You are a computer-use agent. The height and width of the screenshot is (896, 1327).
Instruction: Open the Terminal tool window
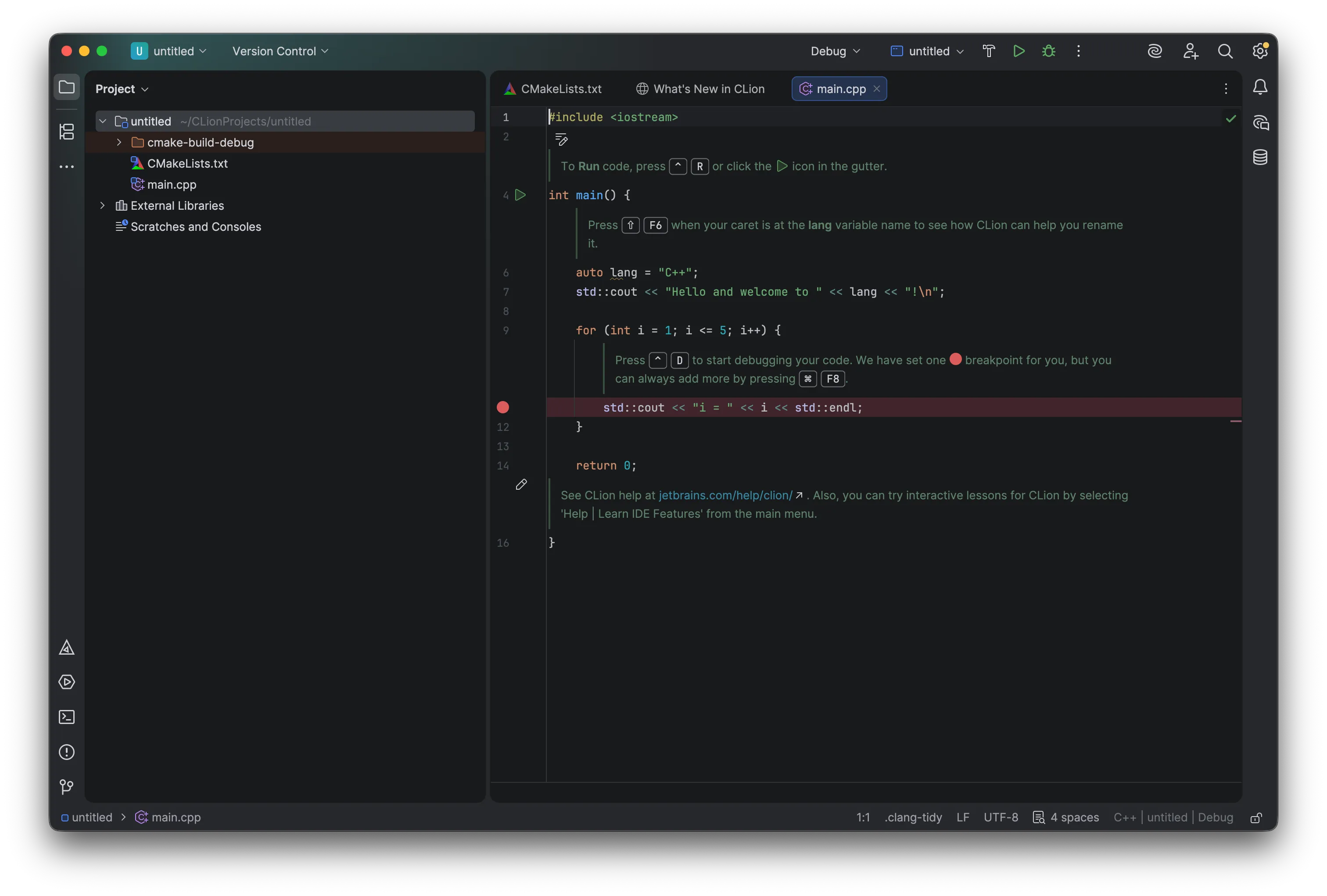coord(66,717)
